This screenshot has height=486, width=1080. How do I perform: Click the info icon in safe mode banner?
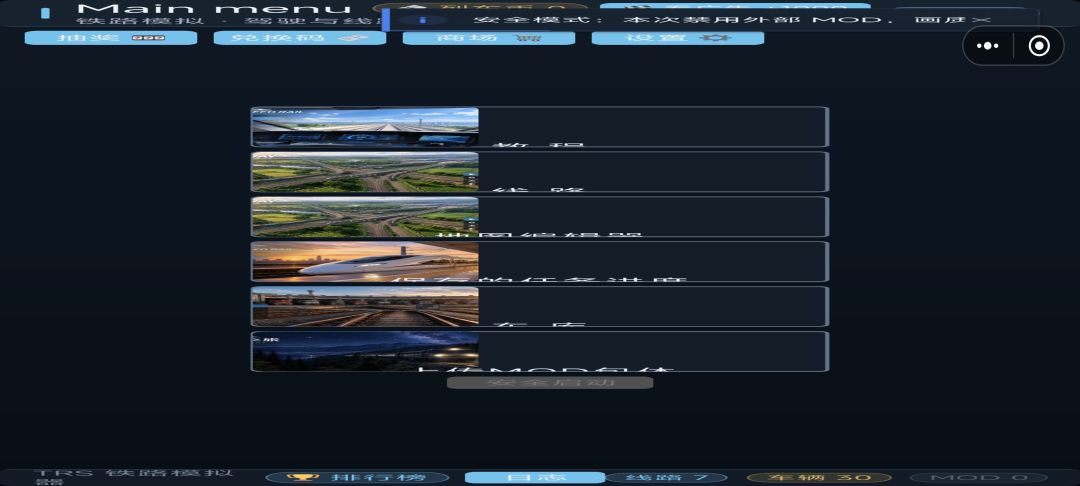pyautogui.click(x=423, y=20)
